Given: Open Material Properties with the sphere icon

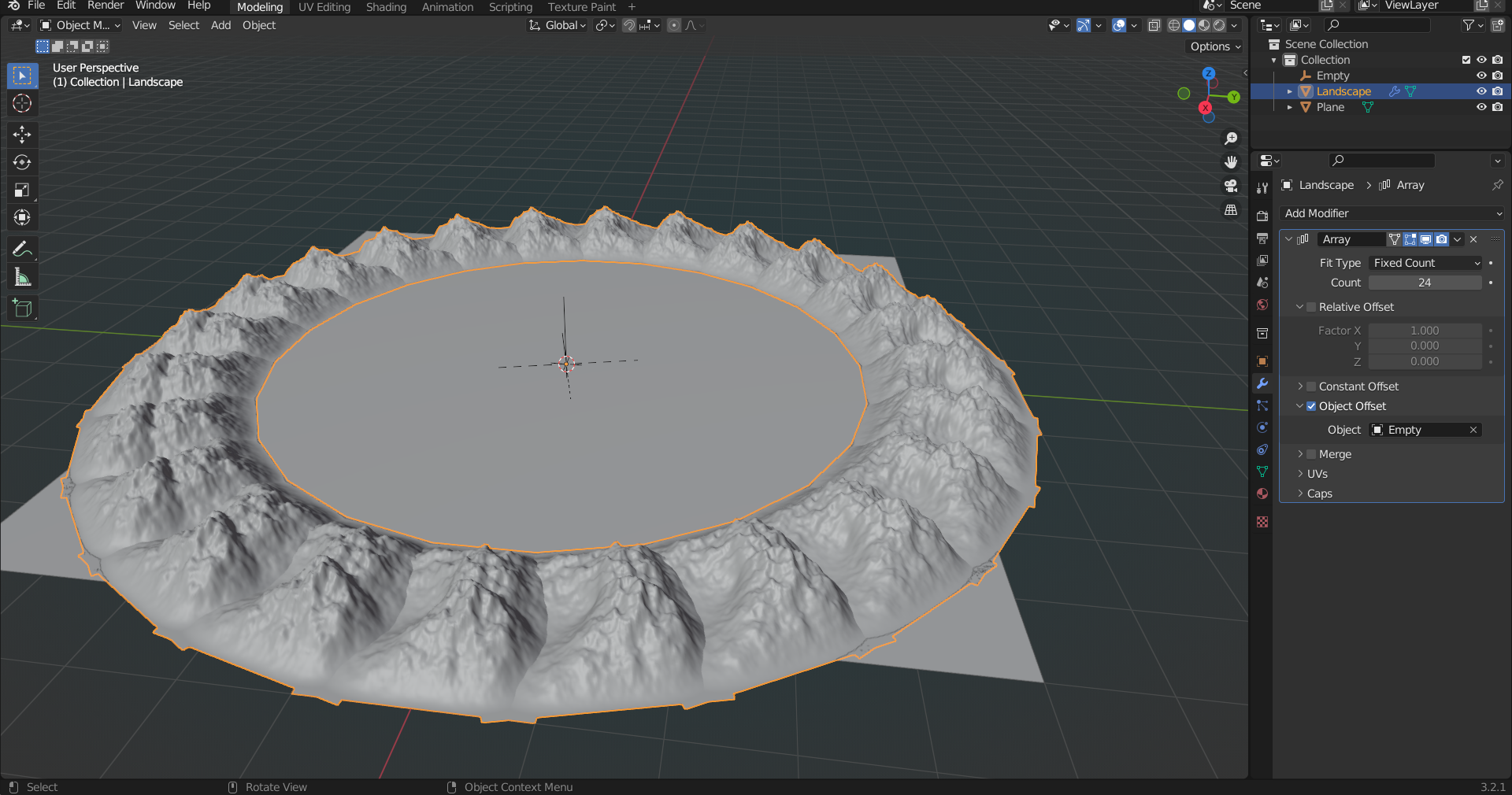Looking at the screenshot, I should 1262,494.
